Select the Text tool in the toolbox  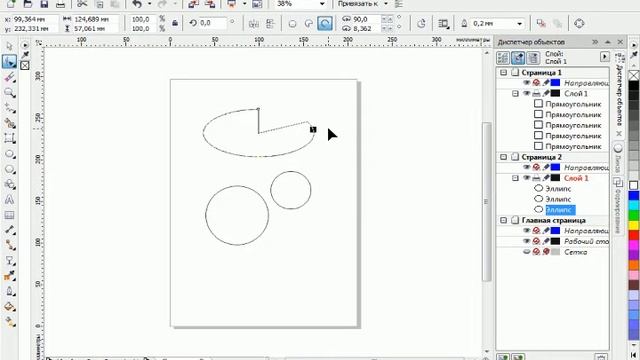(x=9, y=200)
